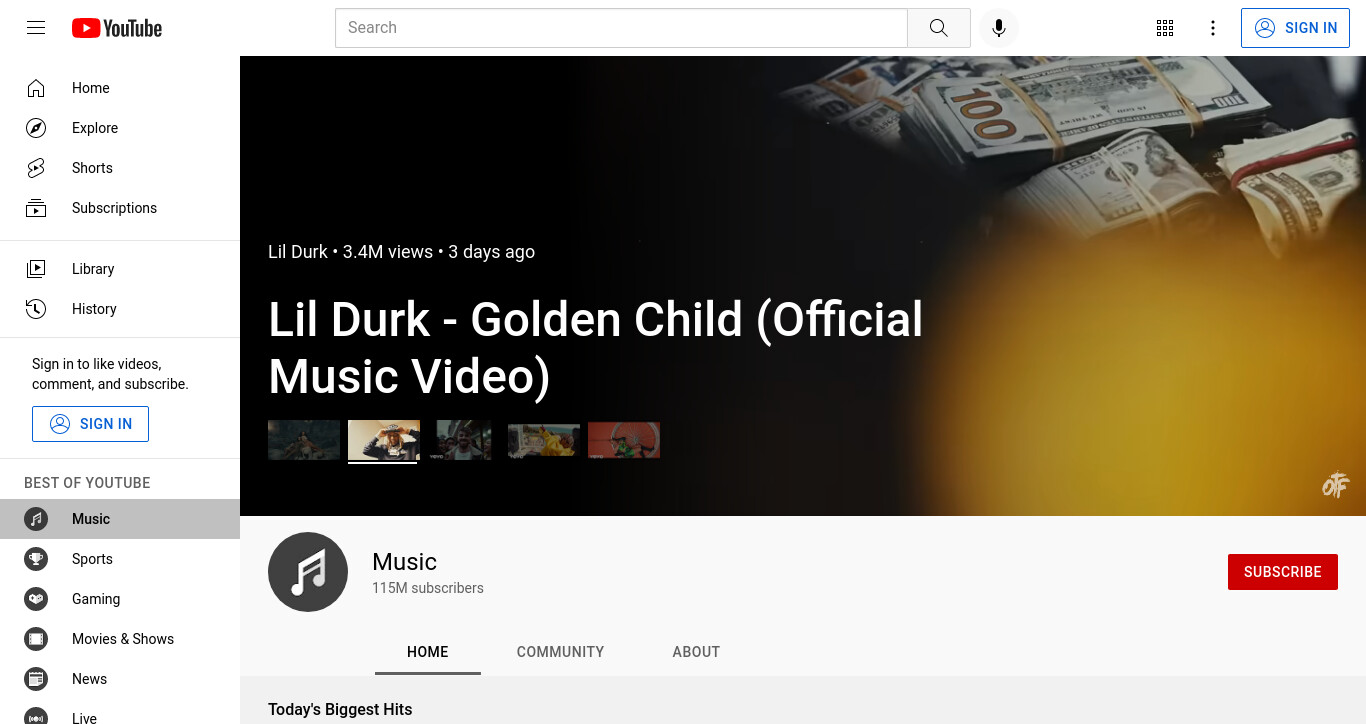Subscribe to the Music channel
Viewport: 1366px width, 724px height.
[x=1283, y=572]
